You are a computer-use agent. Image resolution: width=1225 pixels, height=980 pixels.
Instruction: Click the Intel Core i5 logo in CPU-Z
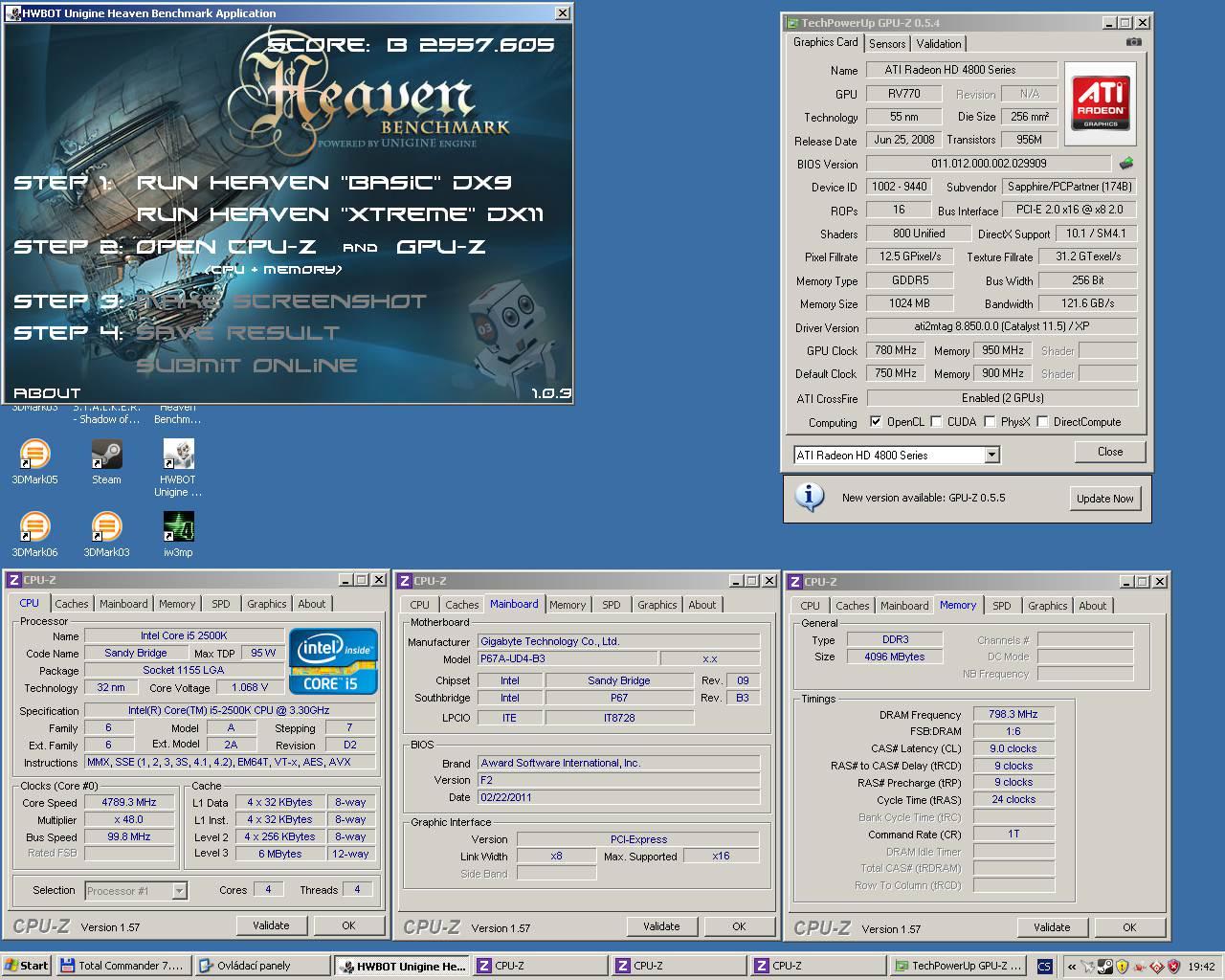333,660
